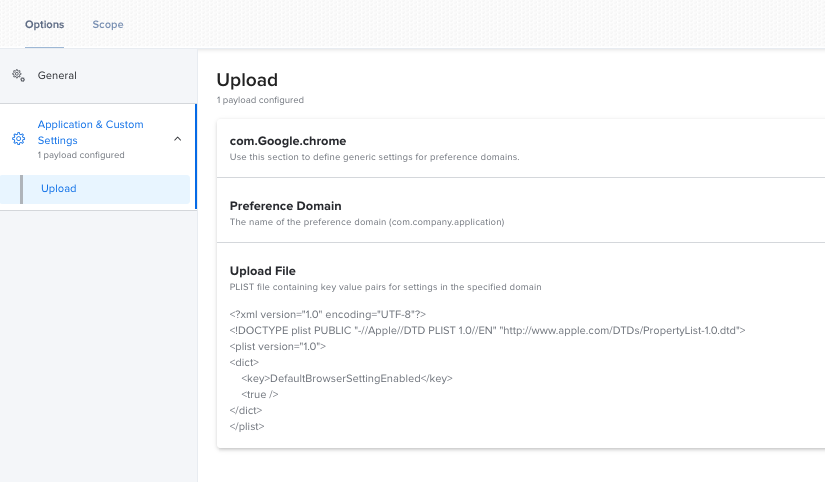The height and width of the screenshot is (482, 825).
Task: Click the Upload File section title
Action: [263, 271]
